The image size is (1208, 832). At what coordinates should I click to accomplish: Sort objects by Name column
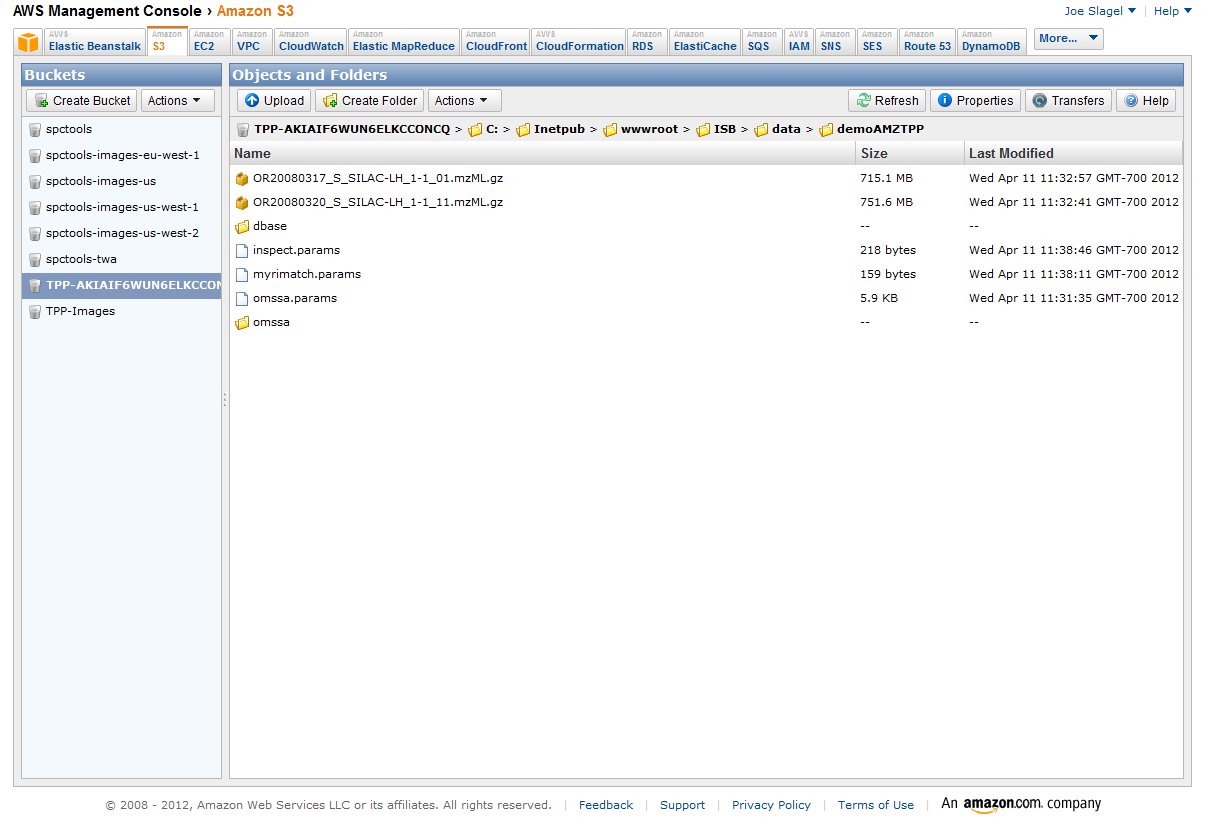point(543,153)
